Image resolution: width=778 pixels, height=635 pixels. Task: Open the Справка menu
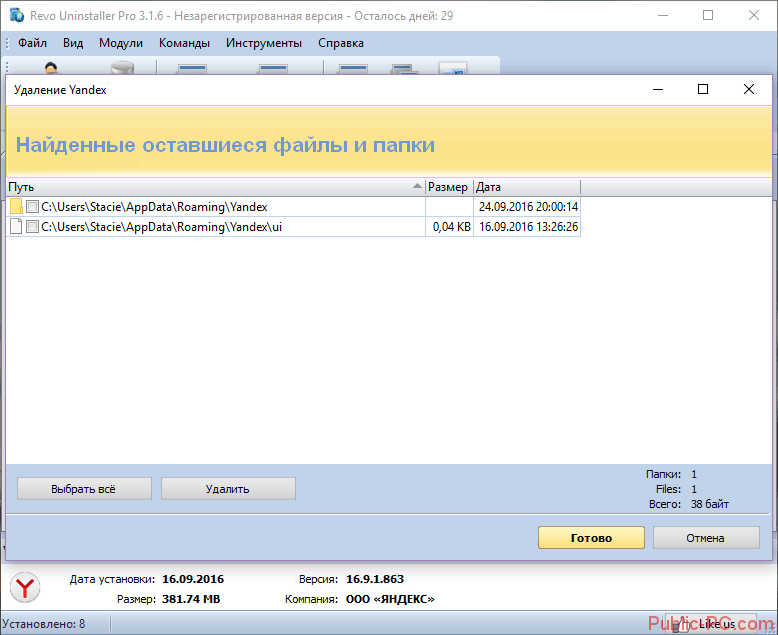point(341,43)
